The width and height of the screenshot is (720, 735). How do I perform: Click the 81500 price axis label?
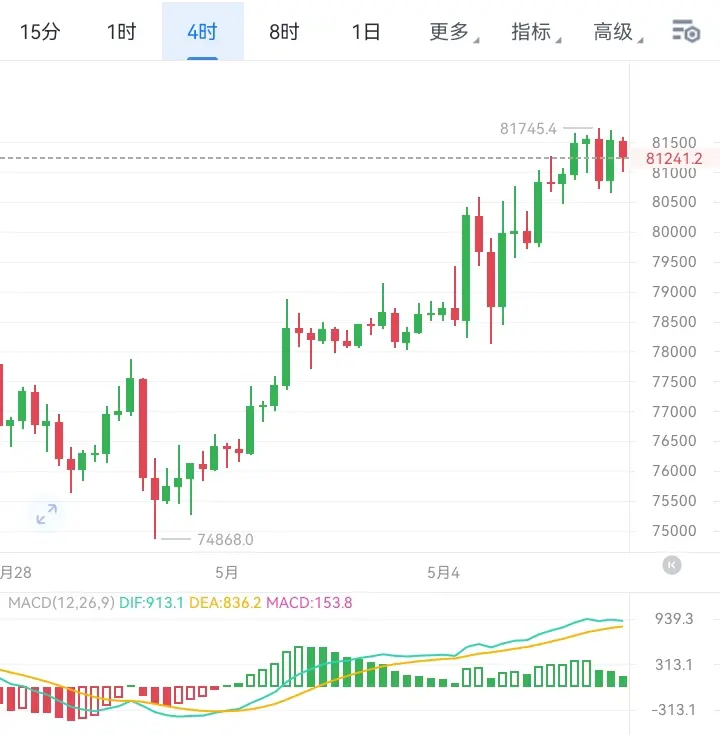674,142
